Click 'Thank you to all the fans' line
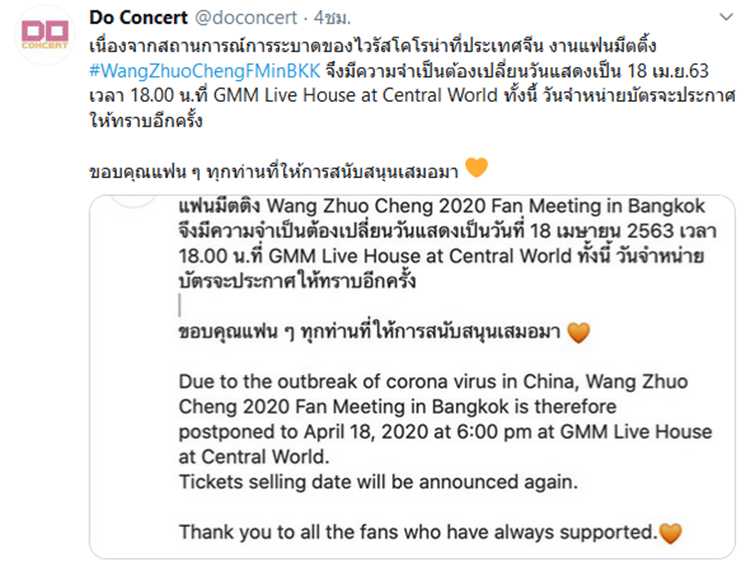 tap(416, 531)
